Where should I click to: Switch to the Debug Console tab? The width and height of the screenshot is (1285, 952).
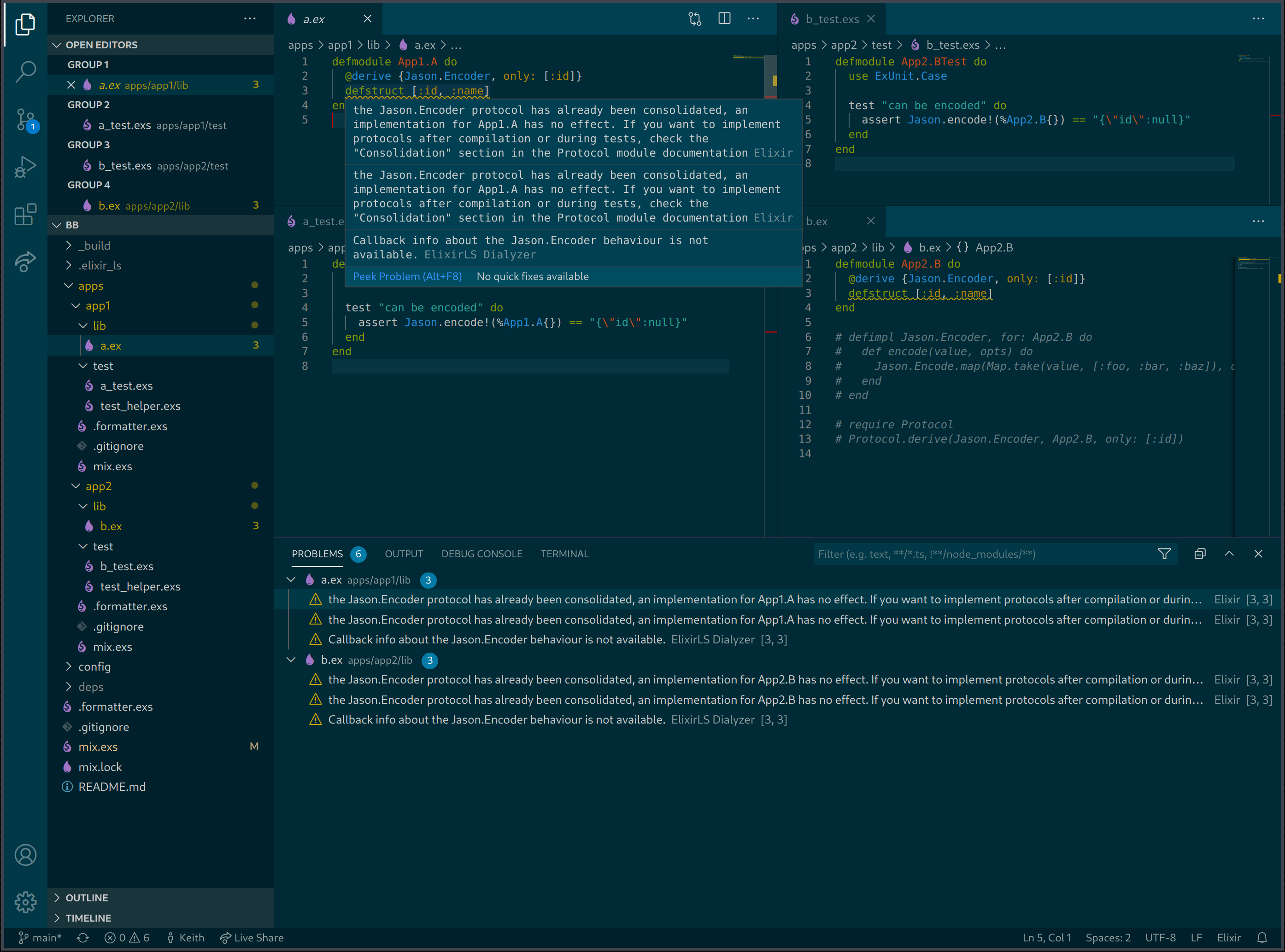482,554
